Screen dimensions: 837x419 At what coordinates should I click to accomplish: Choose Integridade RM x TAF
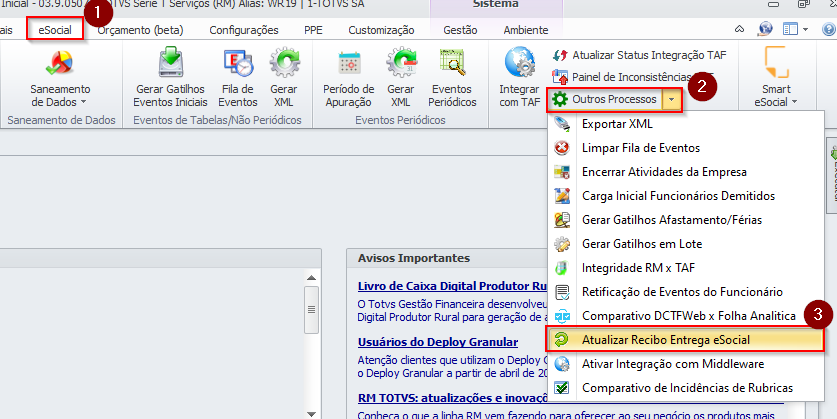coord(685,268)
